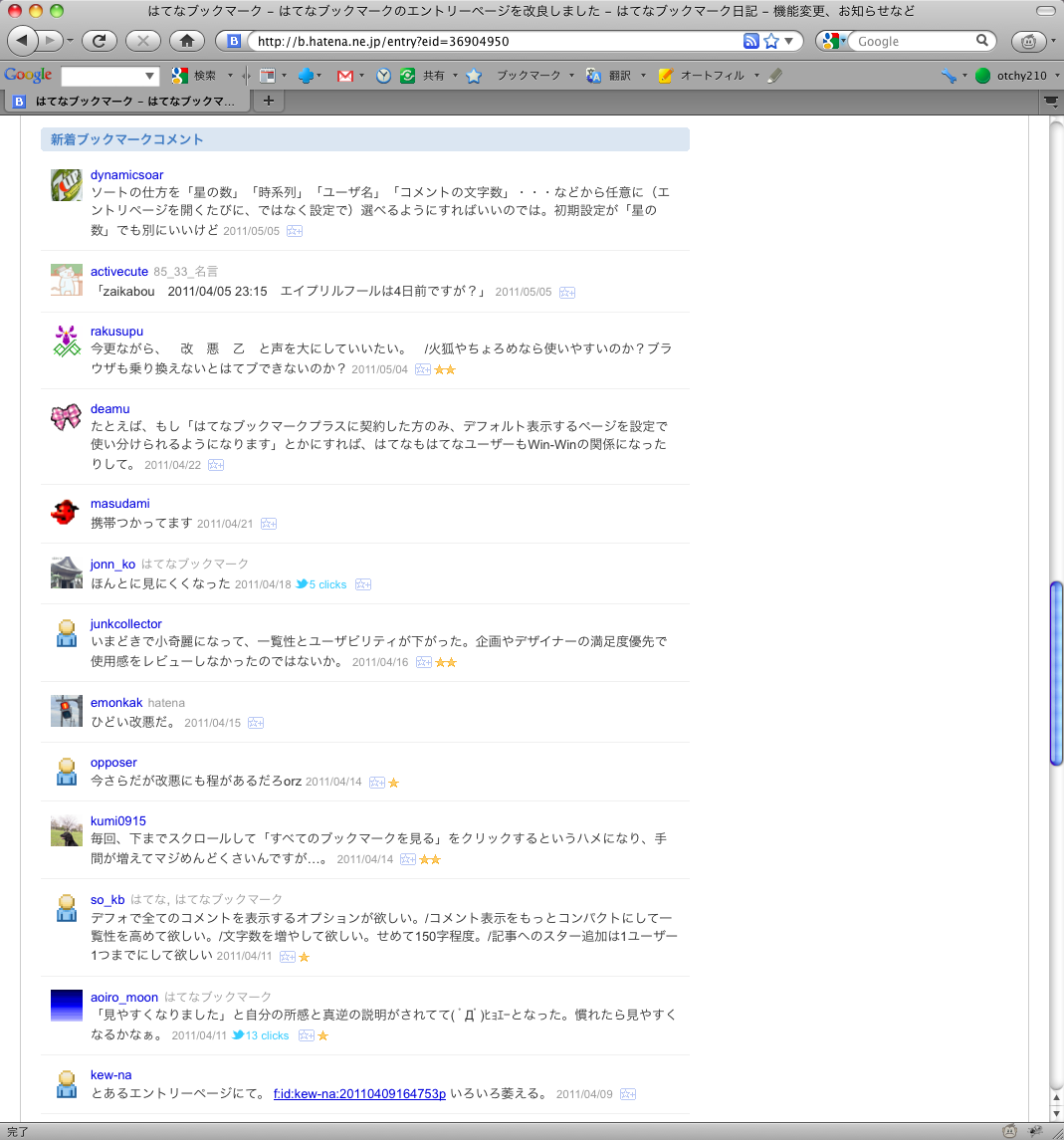Click the clock icon in Google Toolbar

tap(384, 76)
